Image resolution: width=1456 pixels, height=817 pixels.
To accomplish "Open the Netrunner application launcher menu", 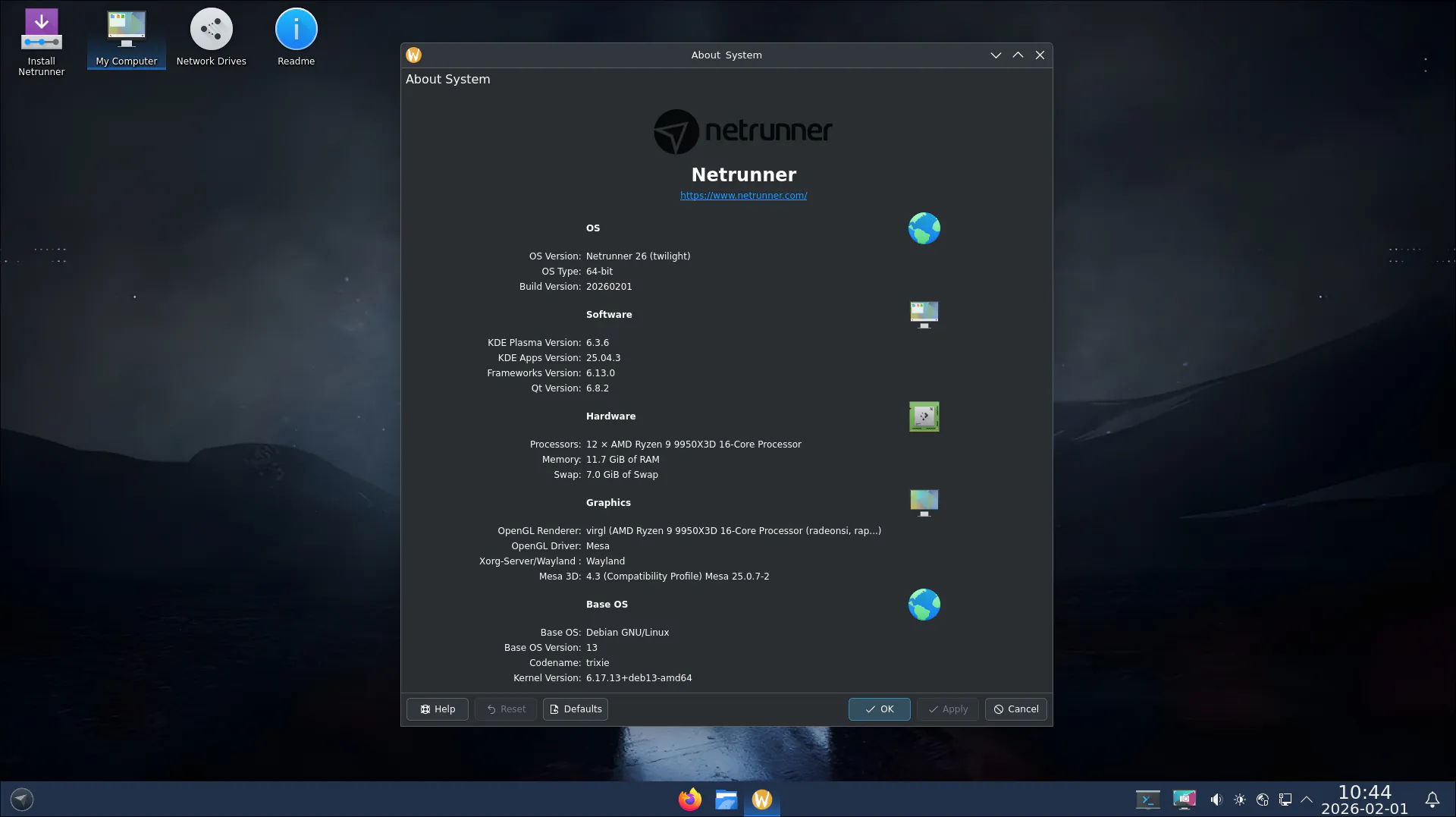I will click(22, 800).
